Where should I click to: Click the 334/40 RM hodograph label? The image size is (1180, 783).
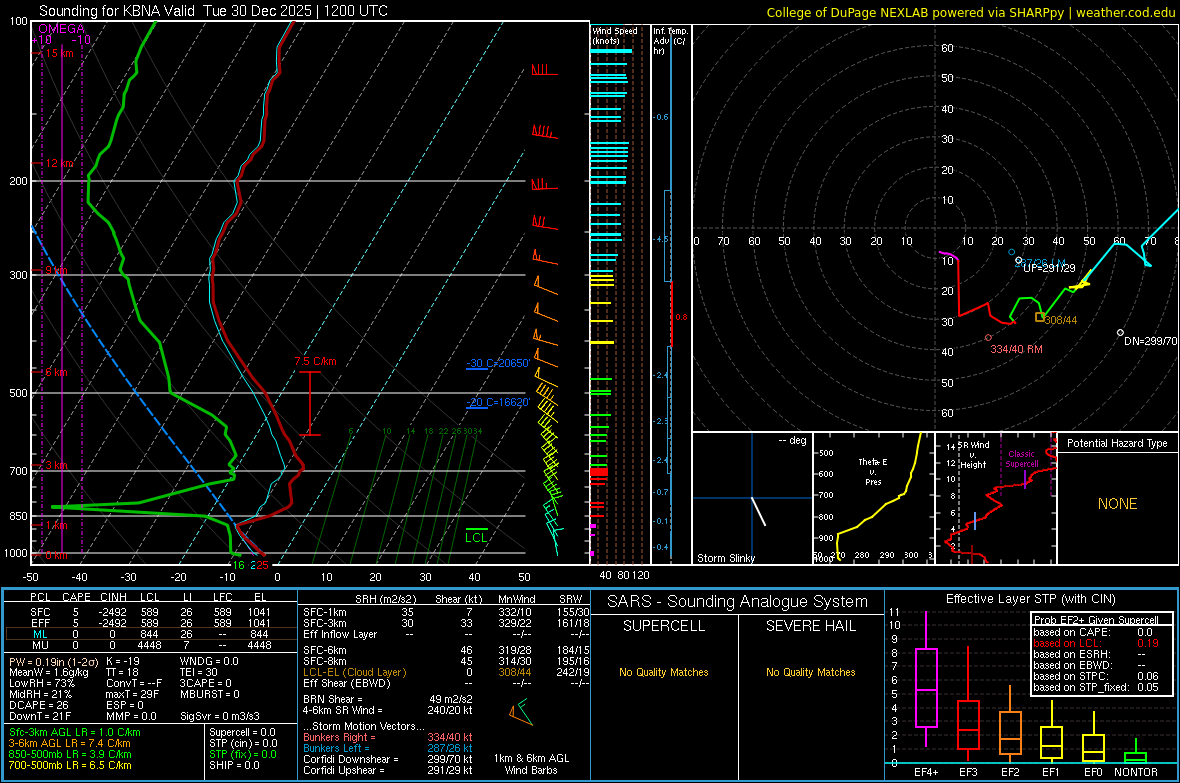tap(1016, 349)
